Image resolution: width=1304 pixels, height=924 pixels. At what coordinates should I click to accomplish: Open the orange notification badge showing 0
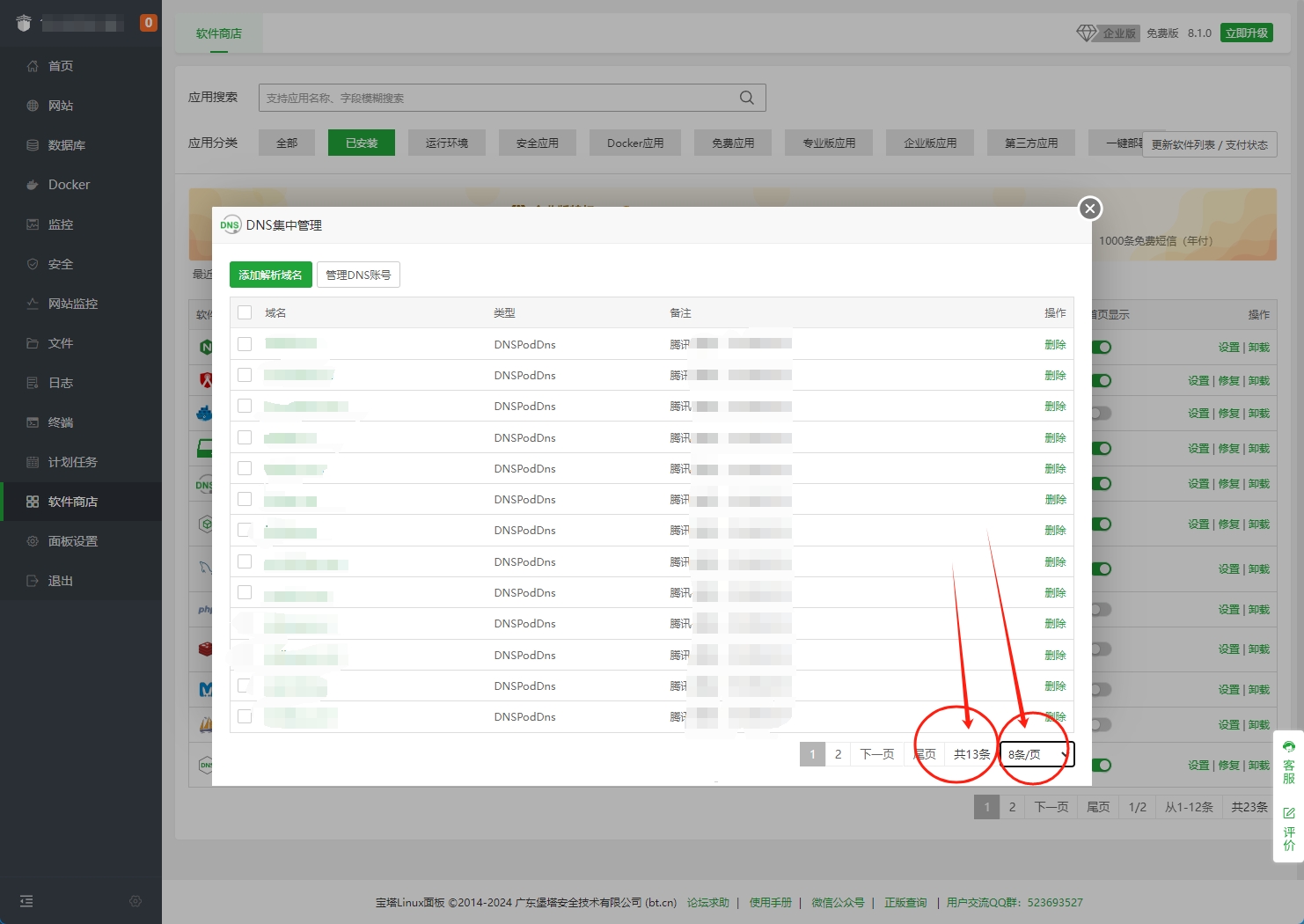pos(149,23)
